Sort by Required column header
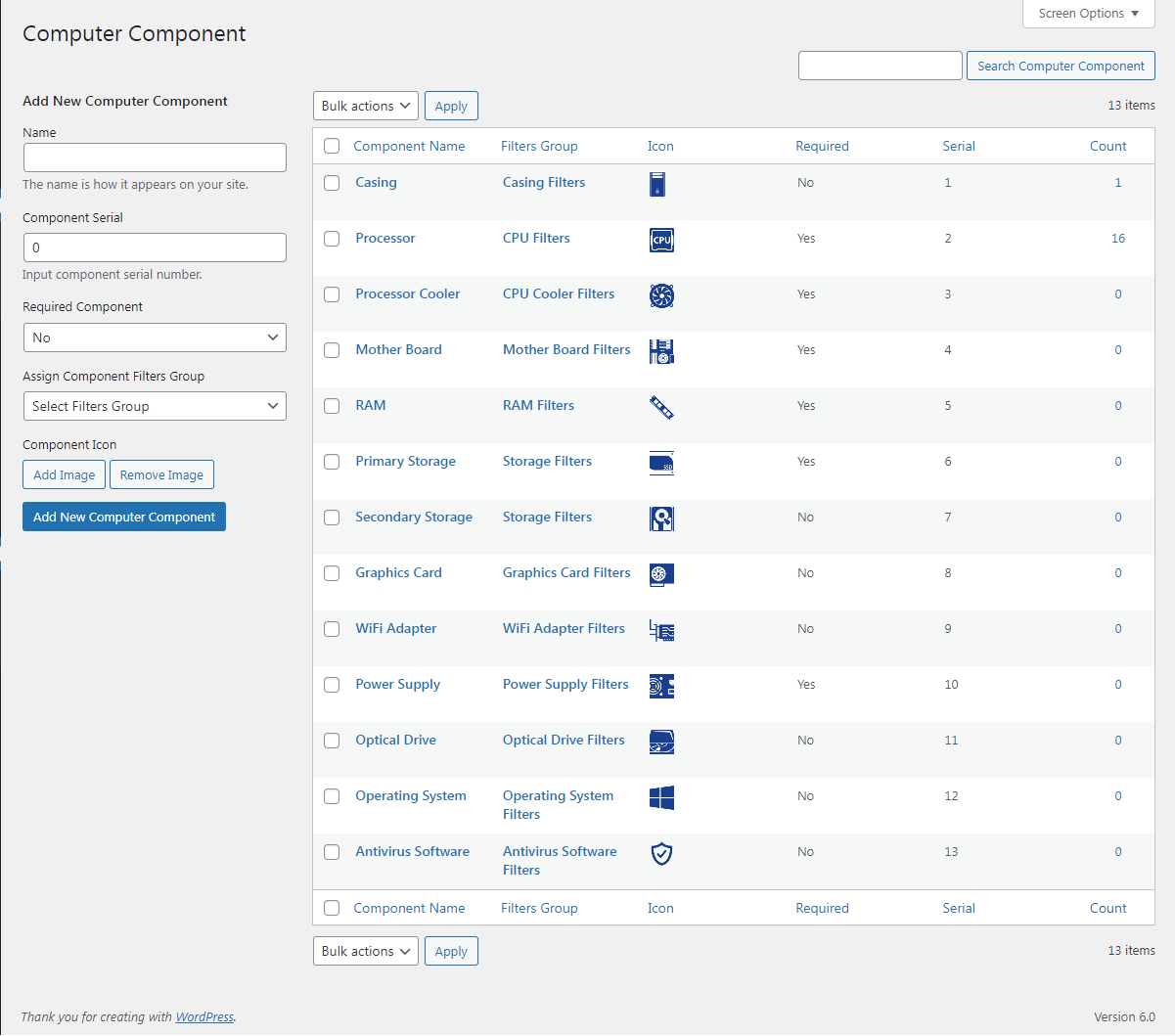 (822, 146)
